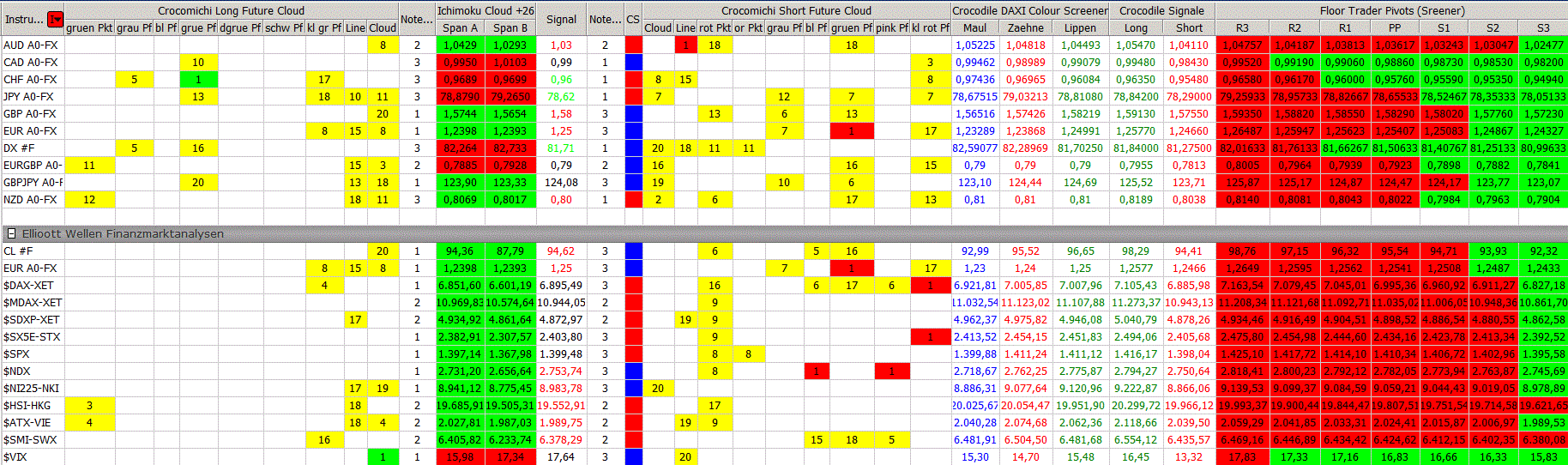Open the Floor Trader Pivots (Sreener) header

(x=1391, y=10)
